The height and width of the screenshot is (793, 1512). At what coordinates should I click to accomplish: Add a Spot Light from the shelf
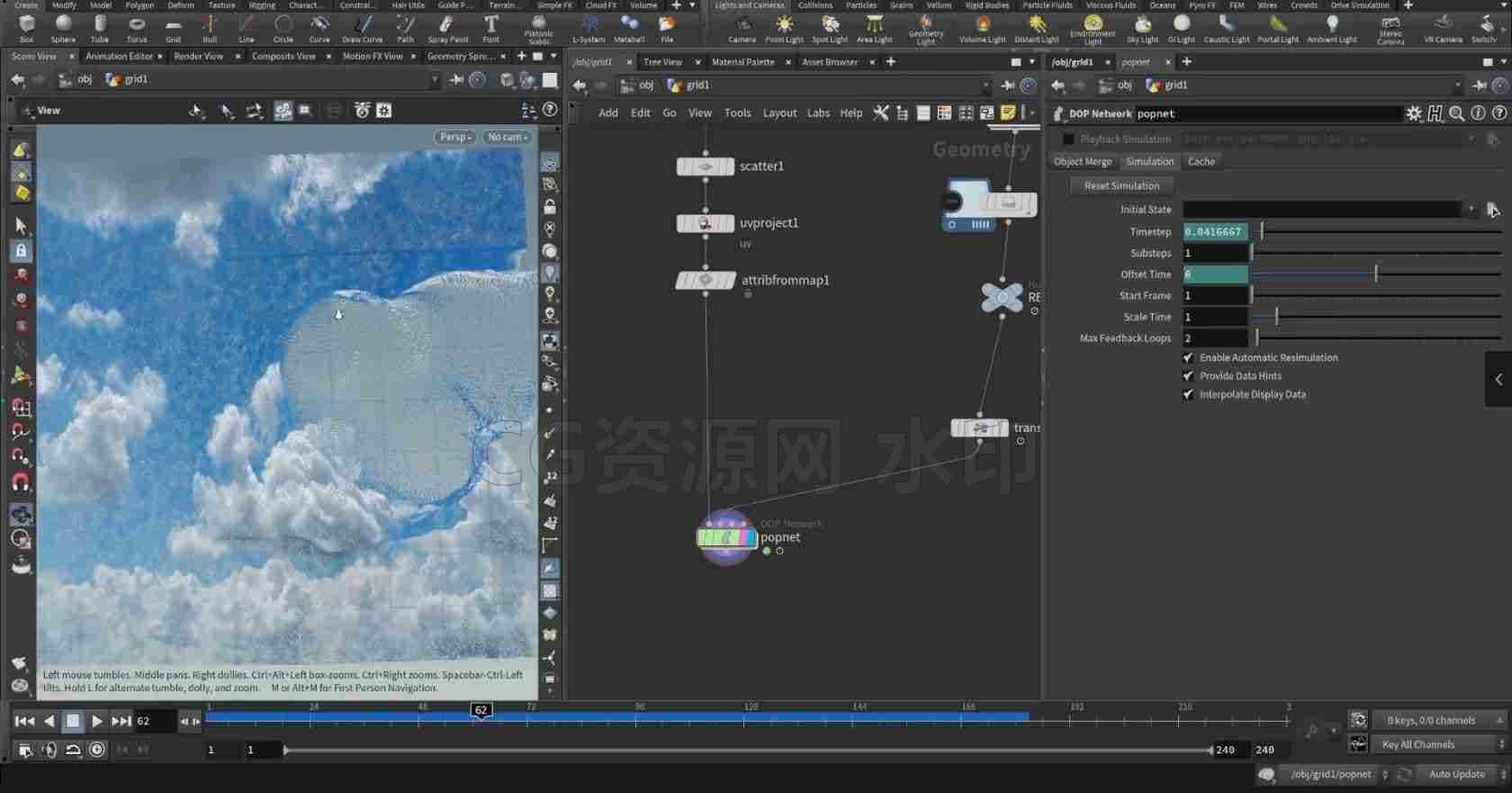pos(830,28)
